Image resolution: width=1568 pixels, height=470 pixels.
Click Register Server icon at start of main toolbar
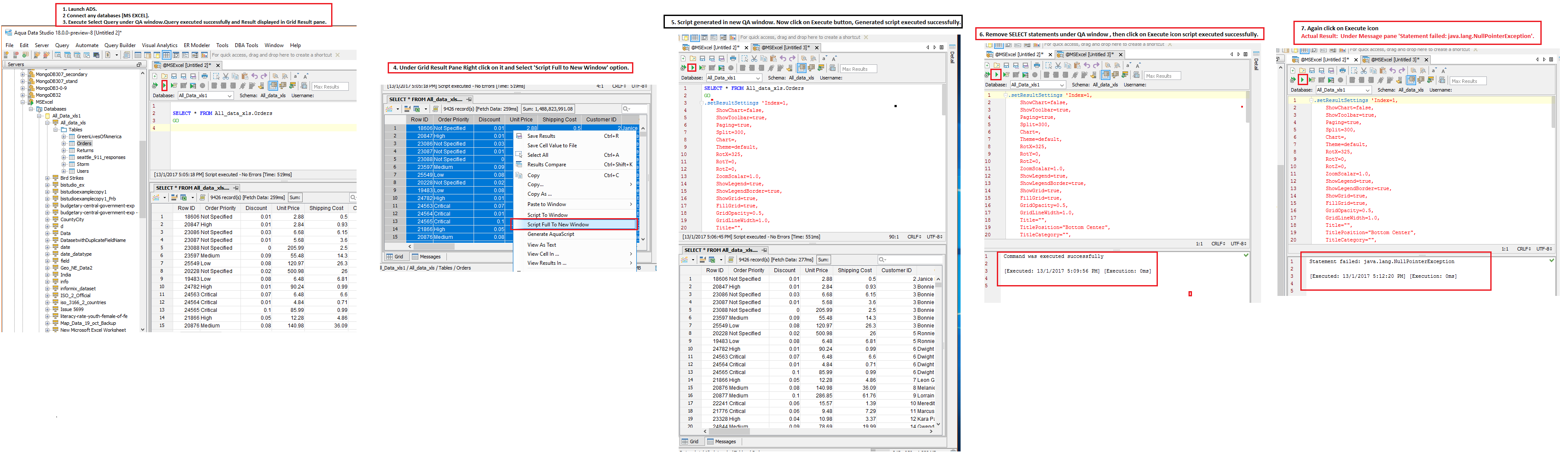(x=6, y=55)
